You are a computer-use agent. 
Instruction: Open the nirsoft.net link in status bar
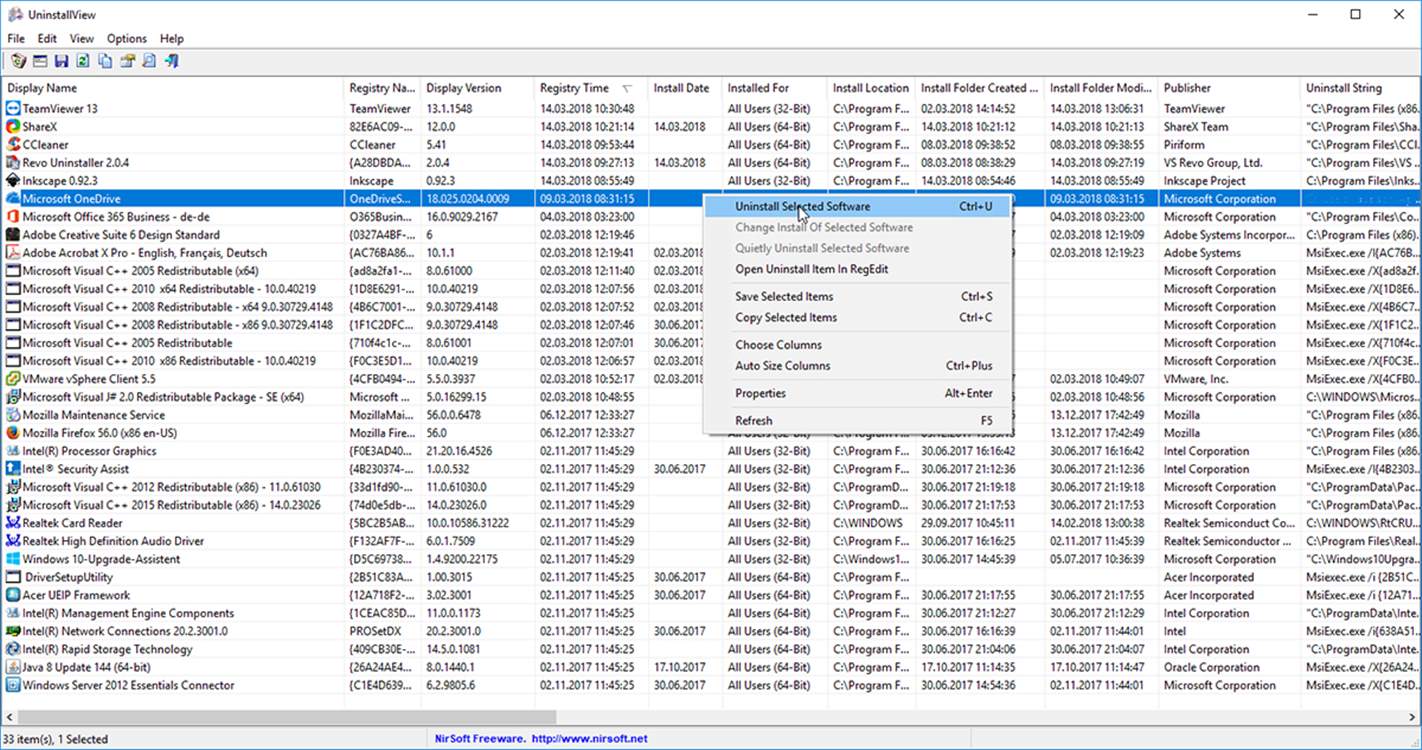pos(589,739)
